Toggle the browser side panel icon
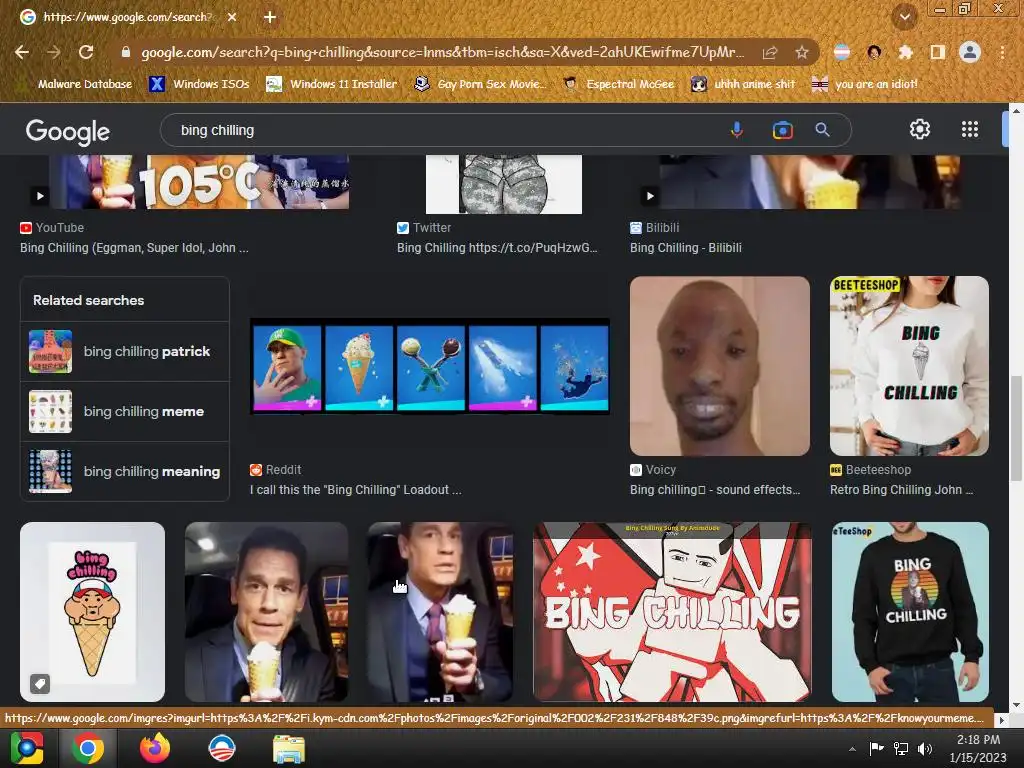The width and height of the screenshot is (1024, 768). pyautogui.click(x=937, y=52)
